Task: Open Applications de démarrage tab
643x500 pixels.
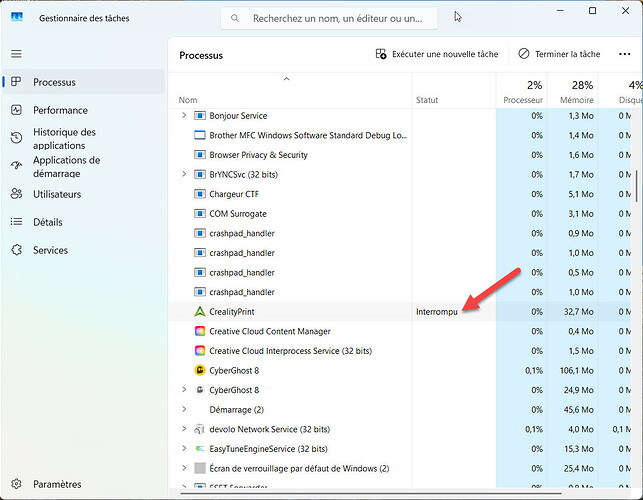Action: point(84,167)
